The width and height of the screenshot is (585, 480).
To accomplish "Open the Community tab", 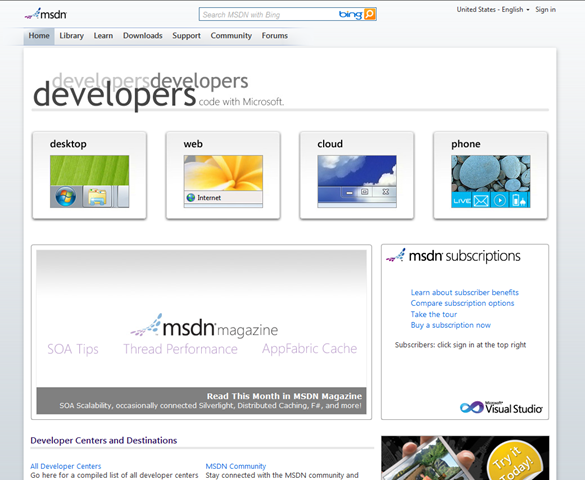I will pos(231,36).
